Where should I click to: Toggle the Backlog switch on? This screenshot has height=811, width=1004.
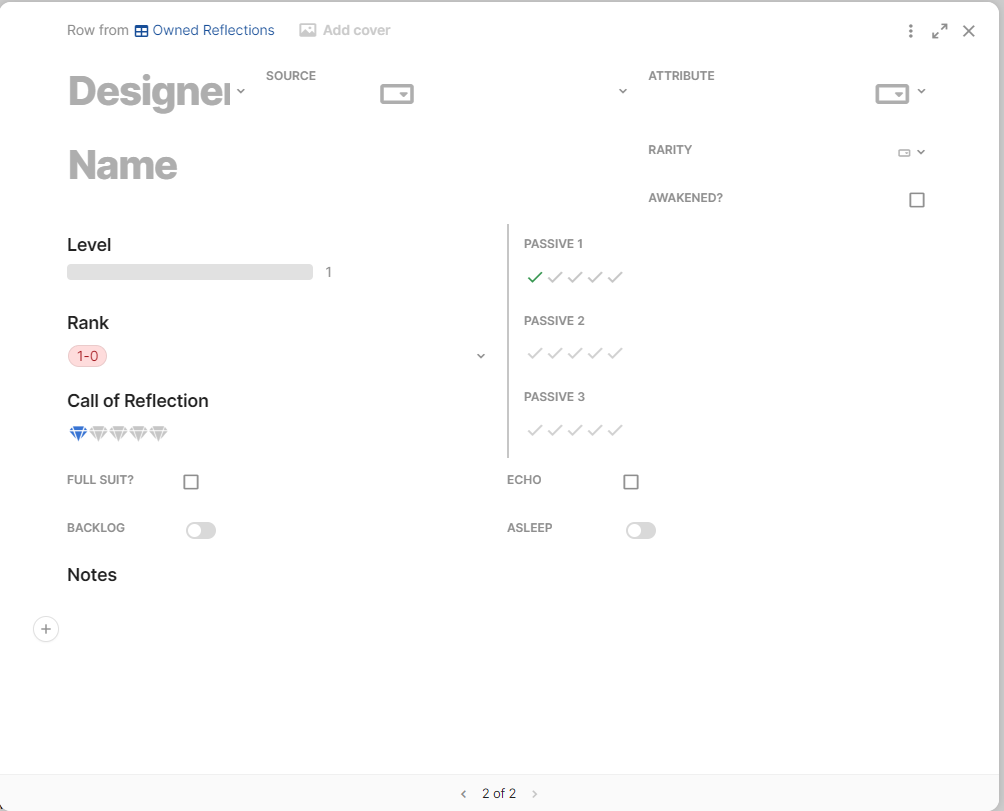[x=201, y=530]
